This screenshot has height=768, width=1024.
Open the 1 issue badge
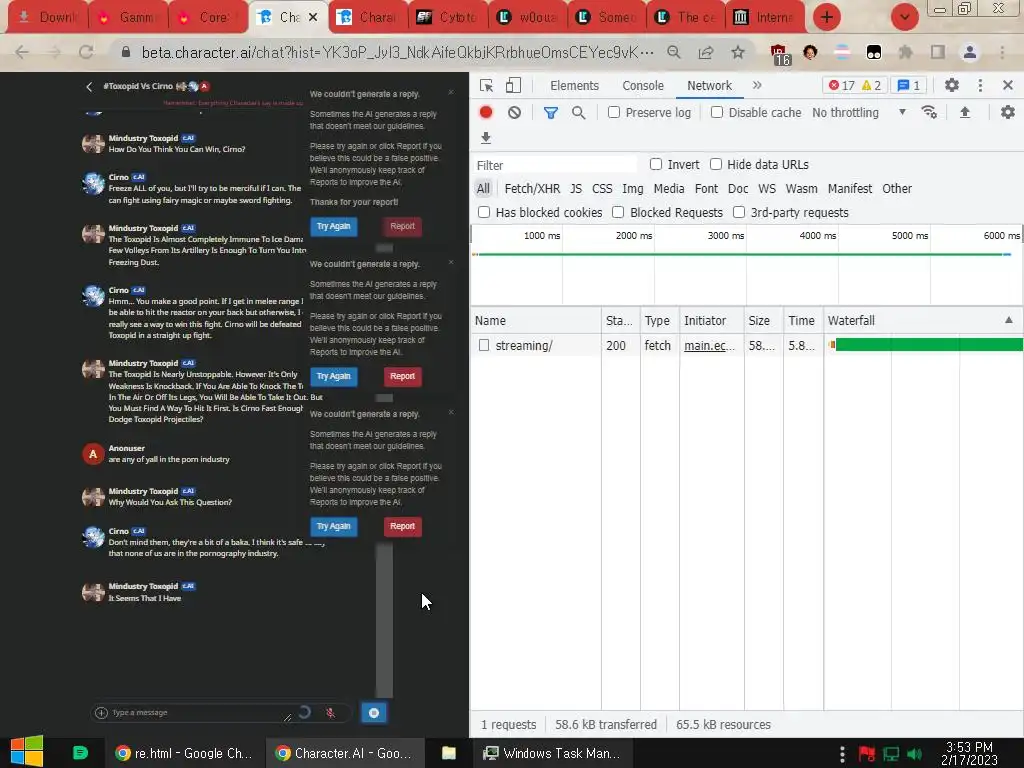pyautogui.click(x=908, y=85)
